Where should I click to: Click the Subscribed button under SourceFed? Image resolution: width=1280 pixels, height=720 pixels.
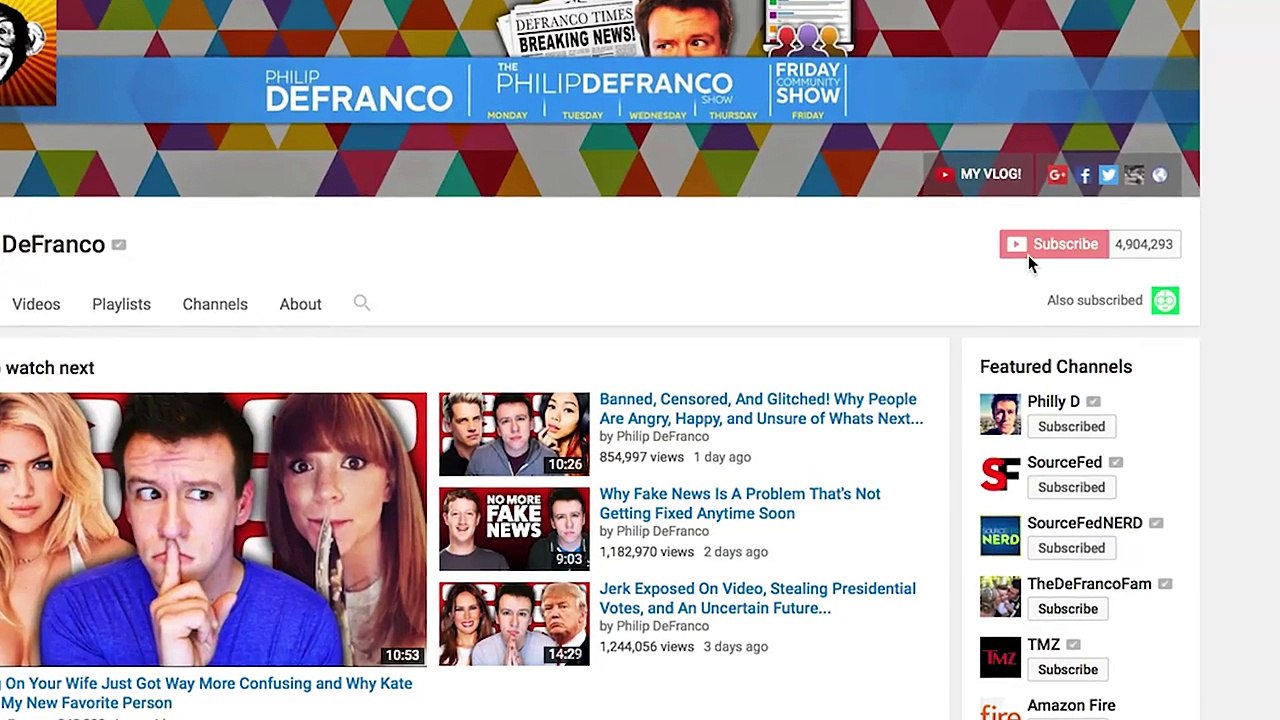[x=1071, y=488]
